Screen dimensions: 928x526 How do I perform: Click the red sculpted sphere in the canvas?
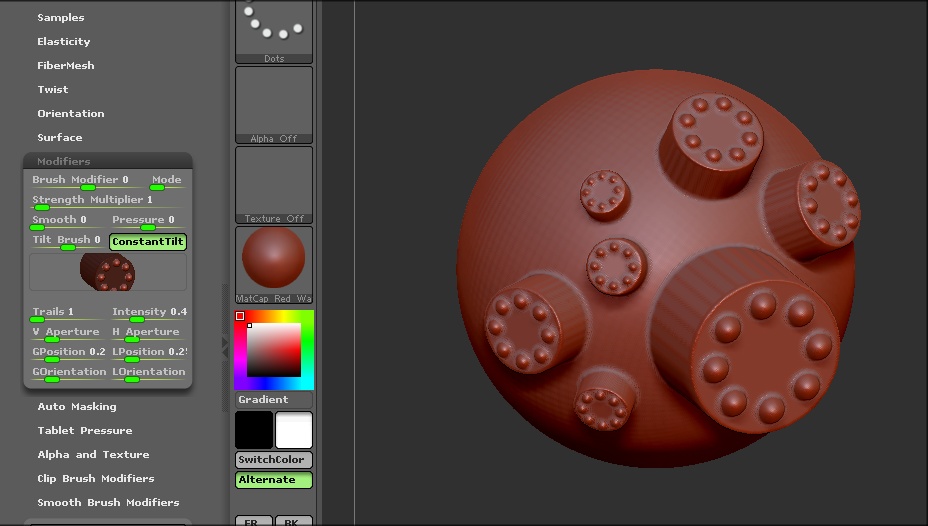coord(656,268)
